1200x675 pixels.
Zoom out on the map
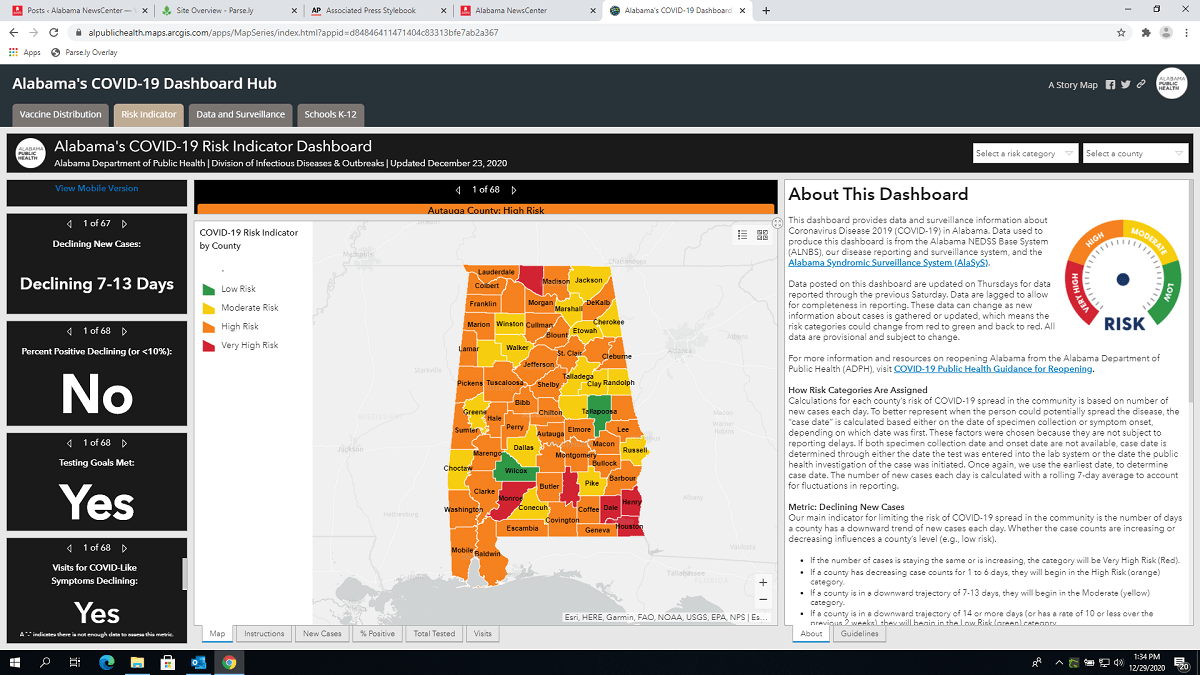pyautogui.click(x=763, y=599)
